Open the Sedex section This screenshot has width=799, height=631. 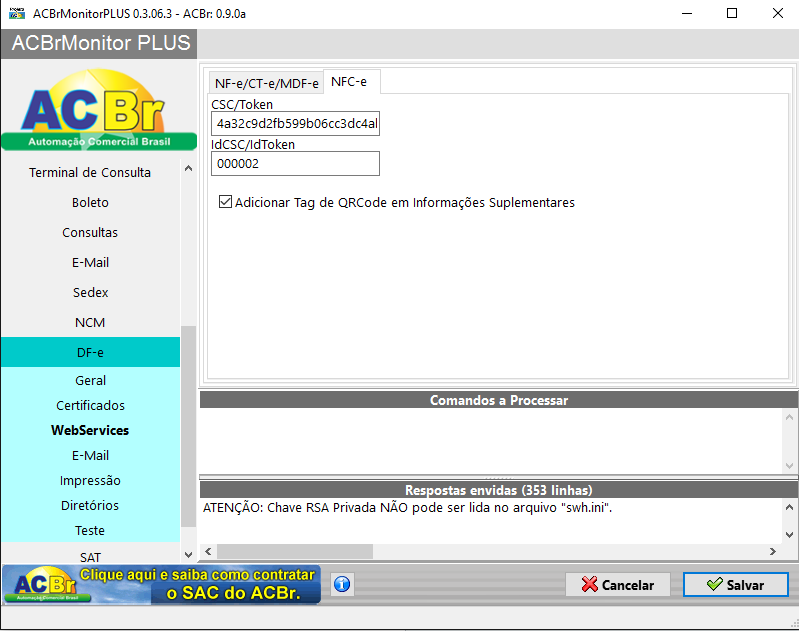[x=90, y=293]
